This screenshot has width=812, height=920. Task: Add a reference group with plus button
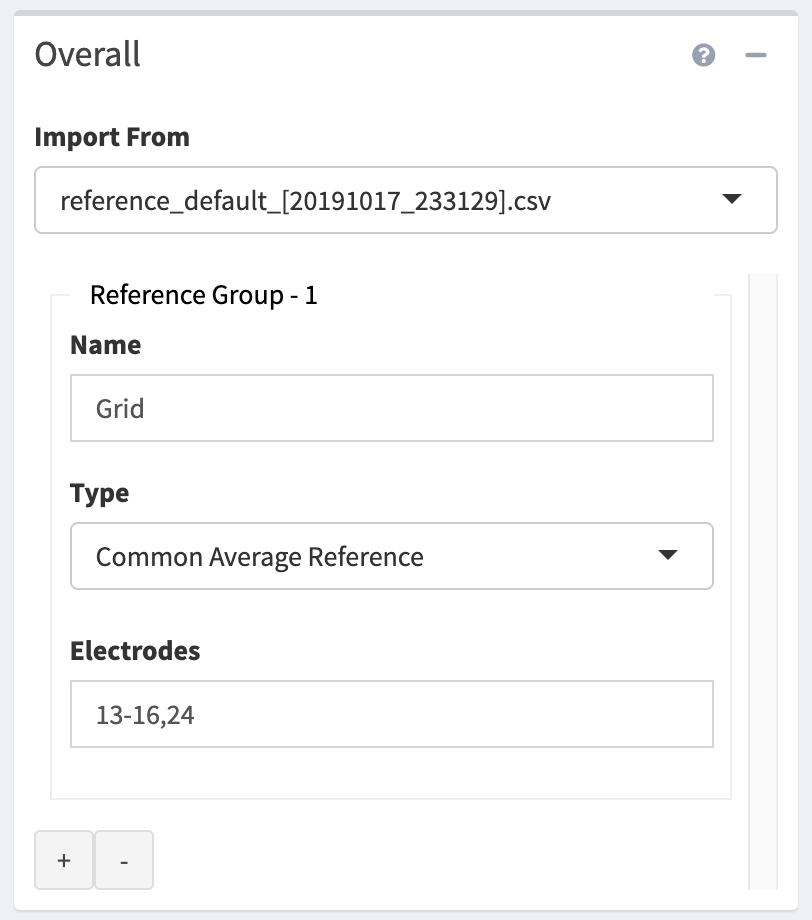click(x=64, y=860)
